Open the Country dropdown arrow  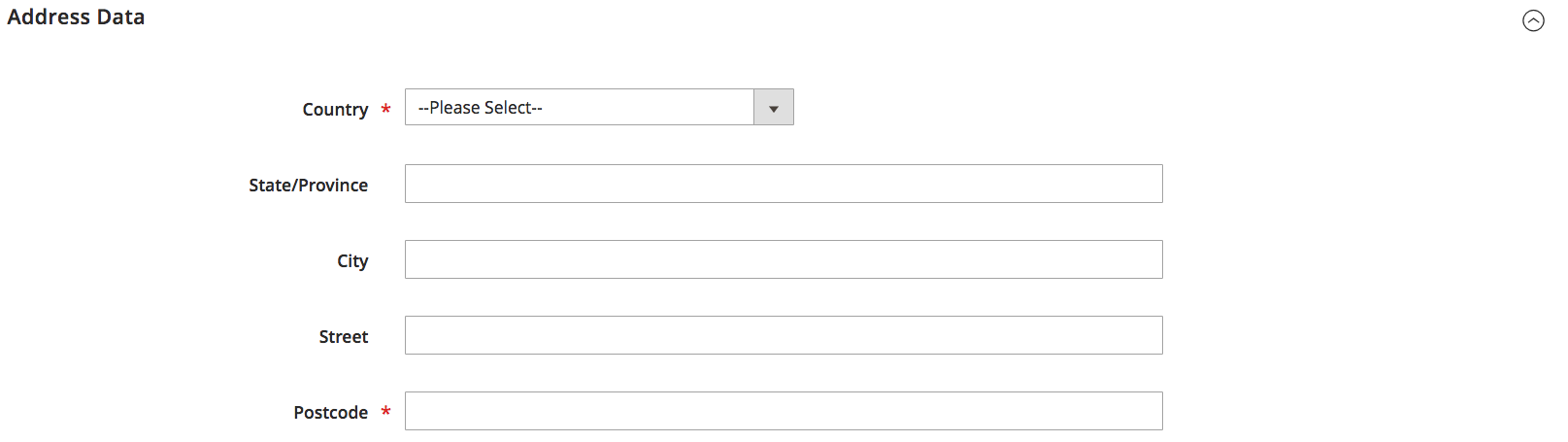[x=774, y=107]
